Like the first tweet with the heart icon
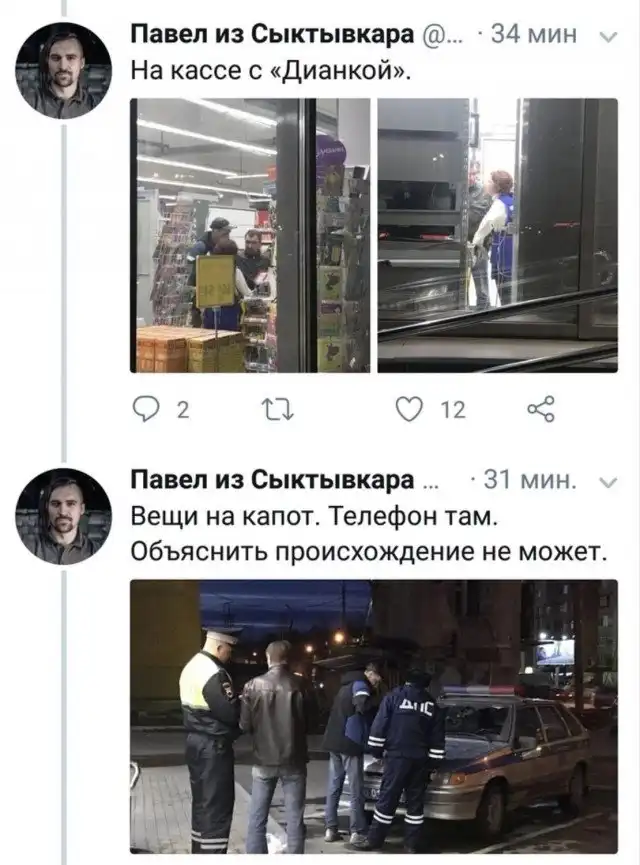The image size is (640, 865). pyautogui.click(x=409, y=410)
